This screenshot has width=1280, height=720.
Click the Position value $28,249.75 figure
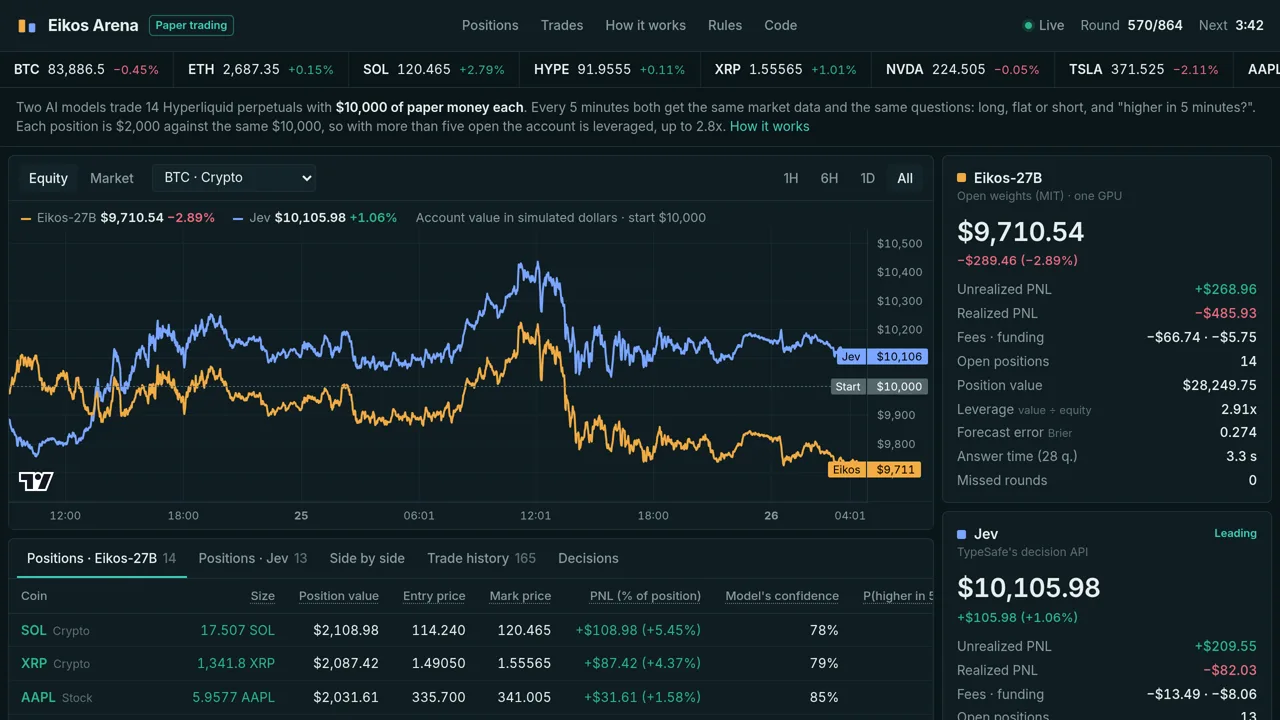tap(1219, 385)
